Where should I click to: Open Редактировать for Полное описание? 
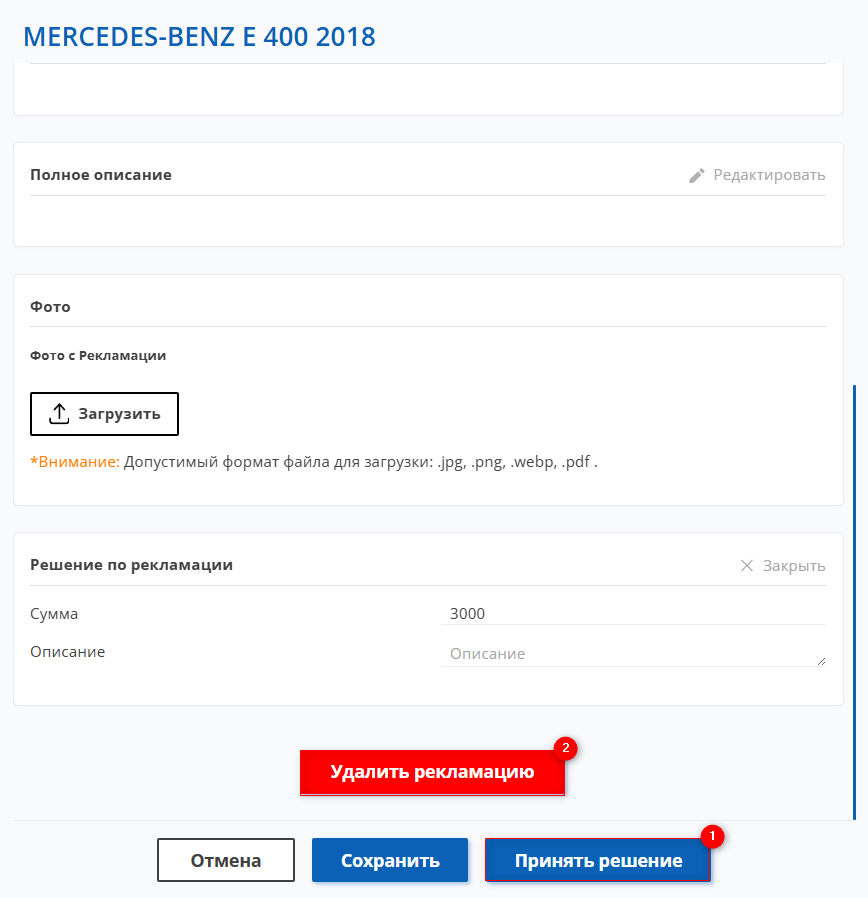click(x=757, y=175)
